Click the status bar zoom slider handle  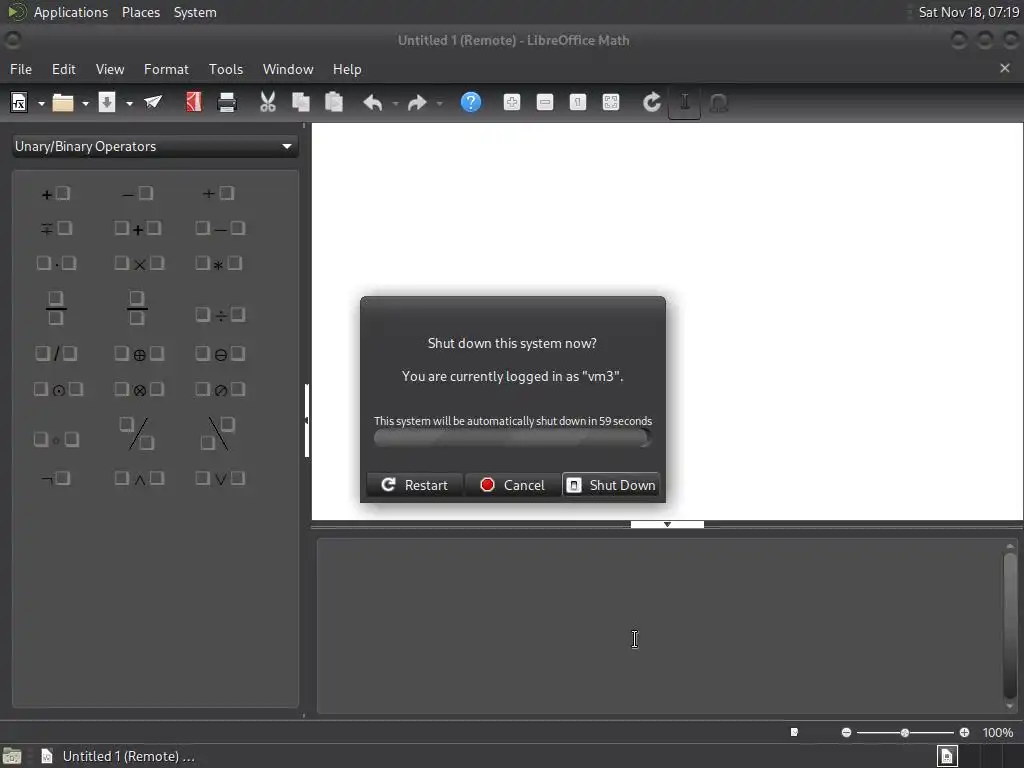point(904,733)
